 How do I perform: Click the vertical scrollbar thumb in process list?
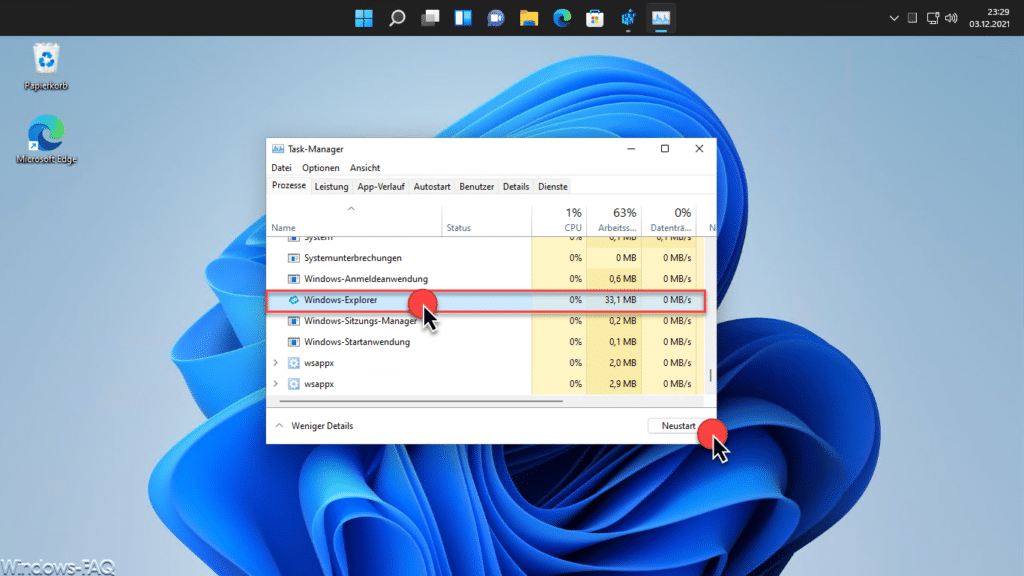click(710, 375)
